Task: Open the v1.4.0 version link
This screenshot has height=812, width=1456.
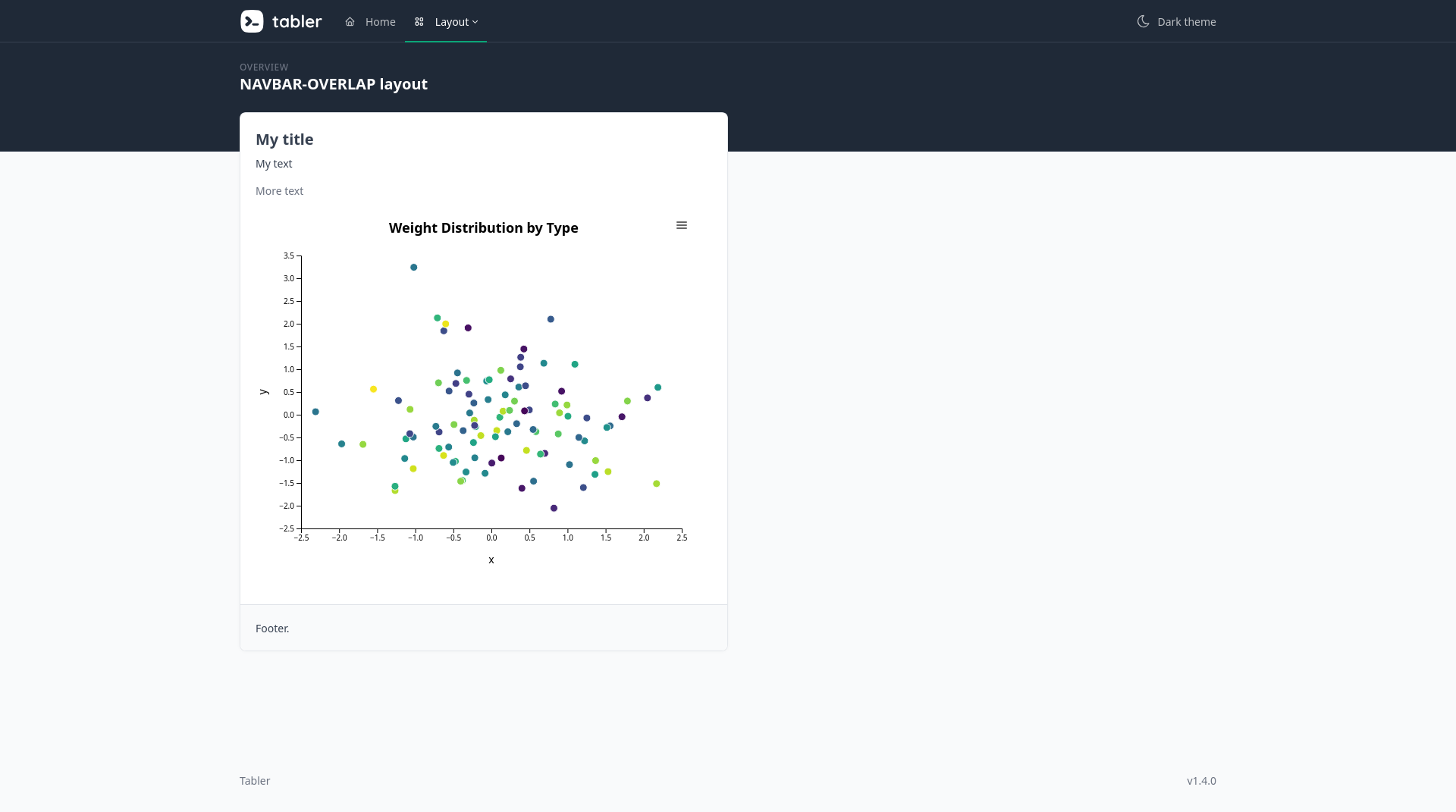Action: point(1201,781)
